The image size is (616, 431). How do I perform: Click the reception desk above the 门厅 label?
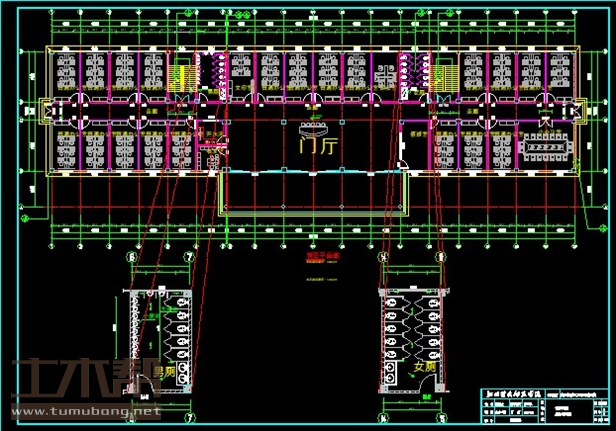(x=313, y=128)
